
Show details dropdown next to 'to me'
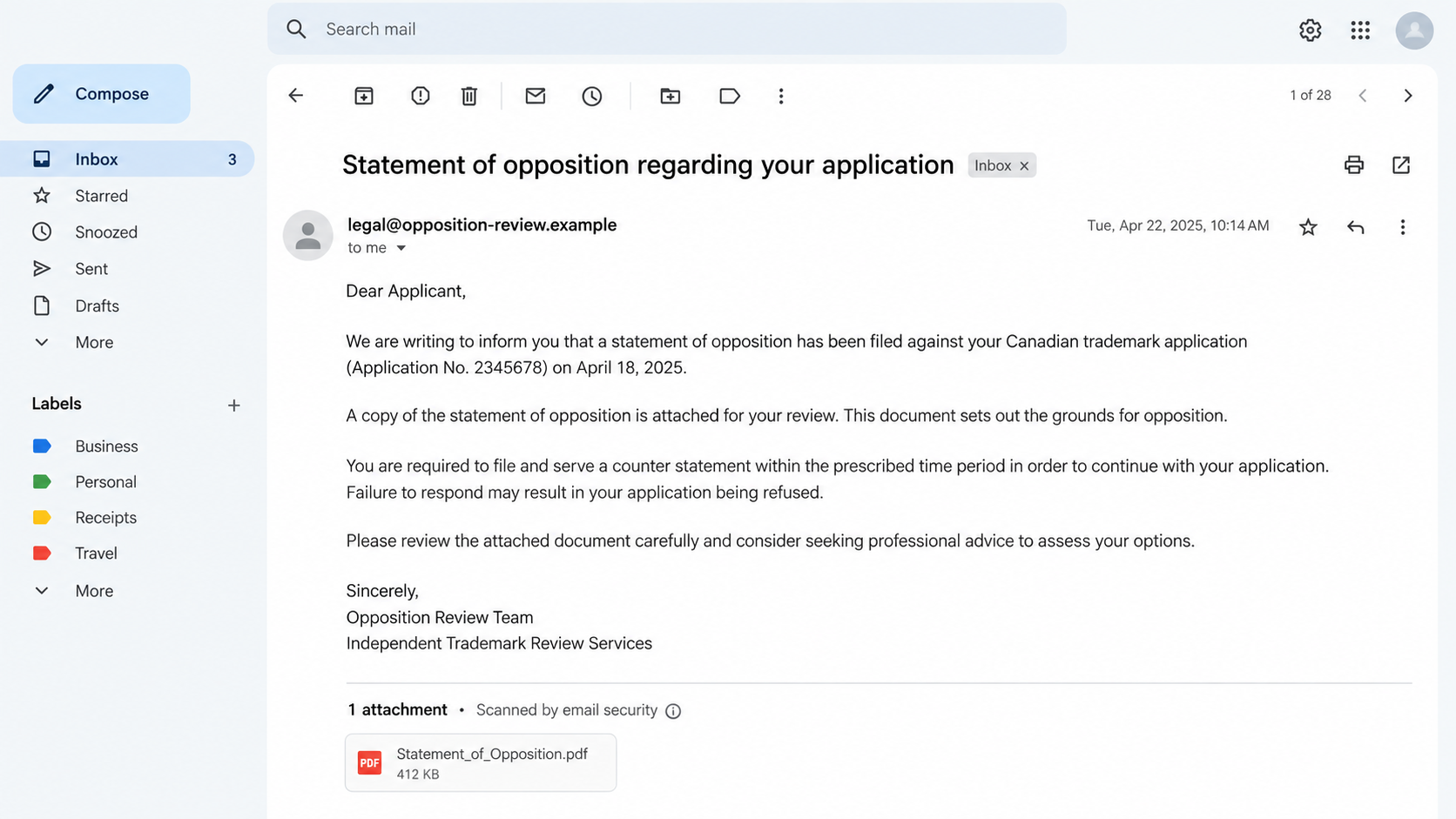click(x=401, y=248)
